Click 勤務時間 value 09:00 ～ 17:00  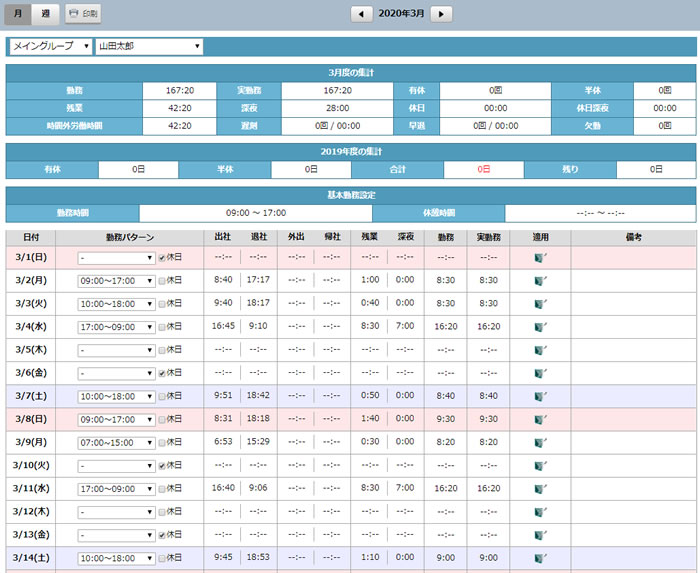256,213
